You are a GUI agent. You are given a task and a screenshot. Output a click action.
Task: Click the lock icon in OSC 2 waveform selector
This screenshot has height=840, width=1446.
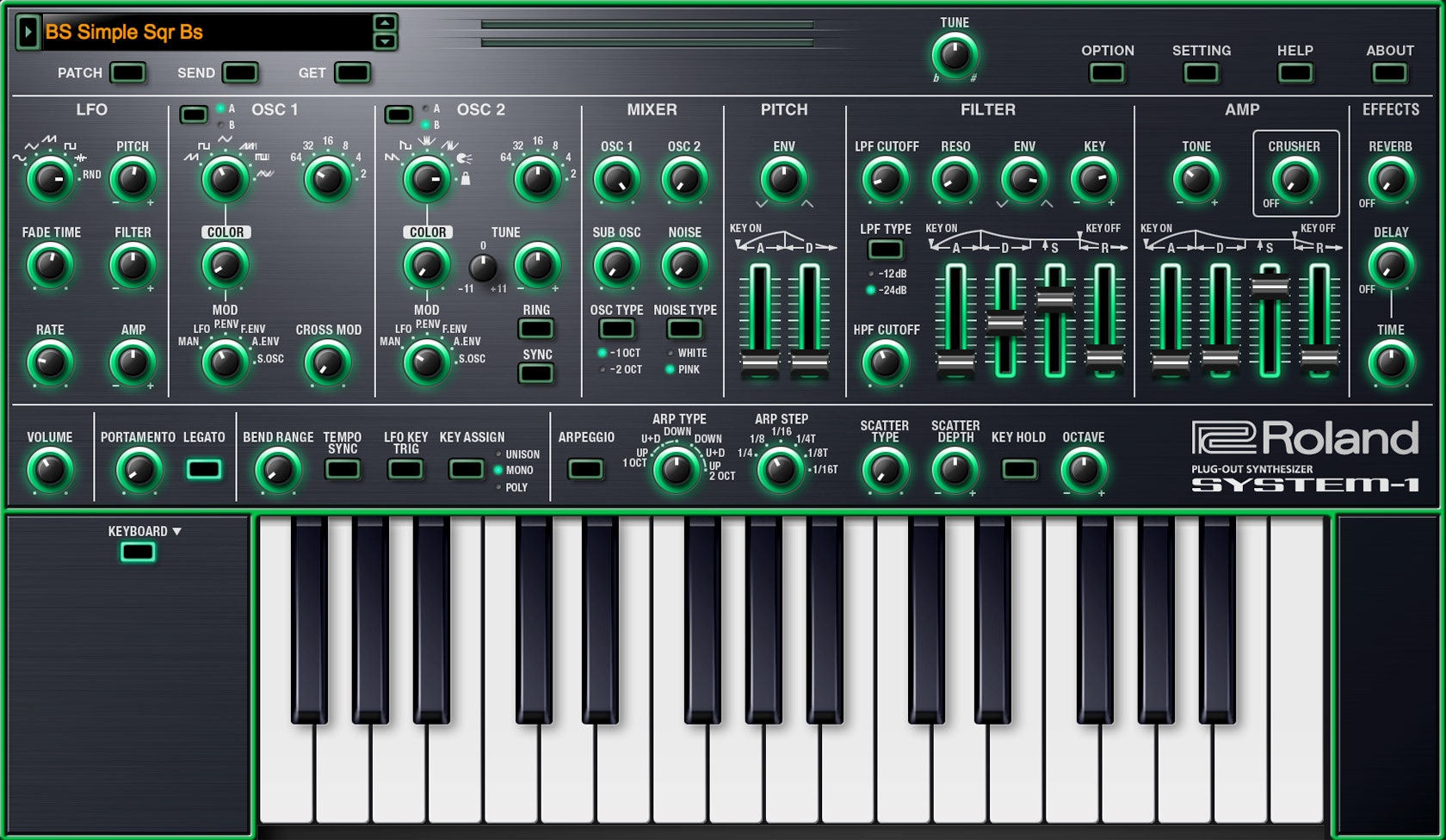point(465,179)
